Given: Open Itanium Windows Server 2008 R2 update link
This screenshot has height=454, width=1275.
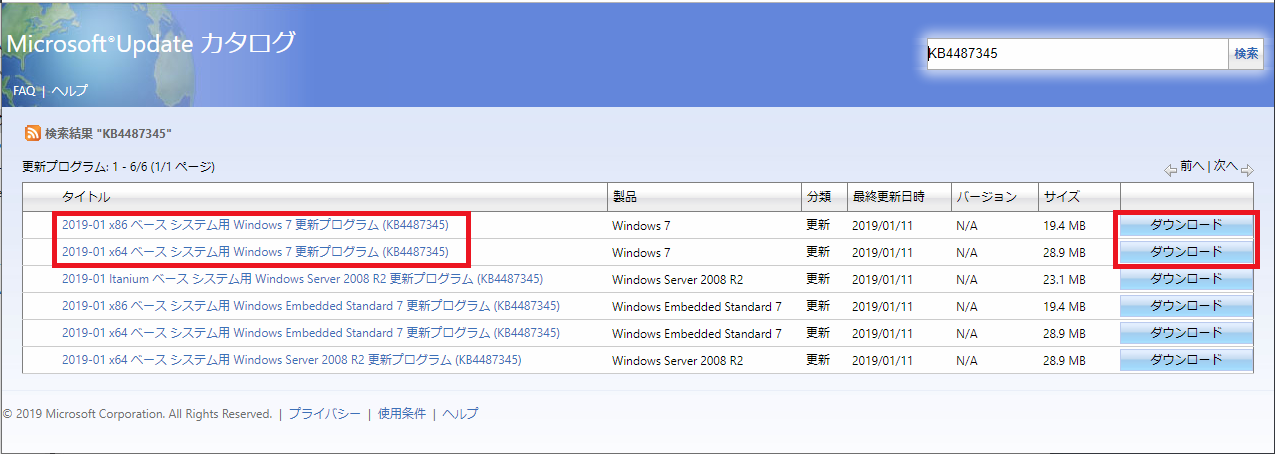Looking at the screenshot, I should [302, 279].
